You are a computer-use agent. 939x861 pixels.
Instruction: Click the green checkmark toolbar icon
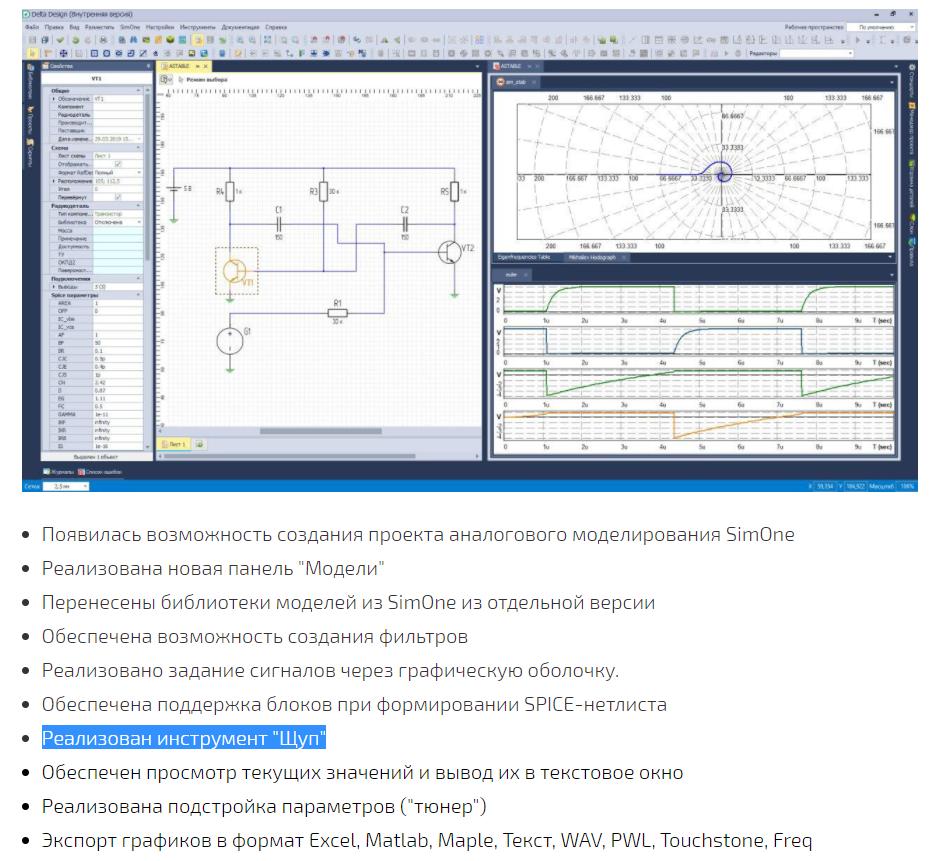(x=60, y=40)
